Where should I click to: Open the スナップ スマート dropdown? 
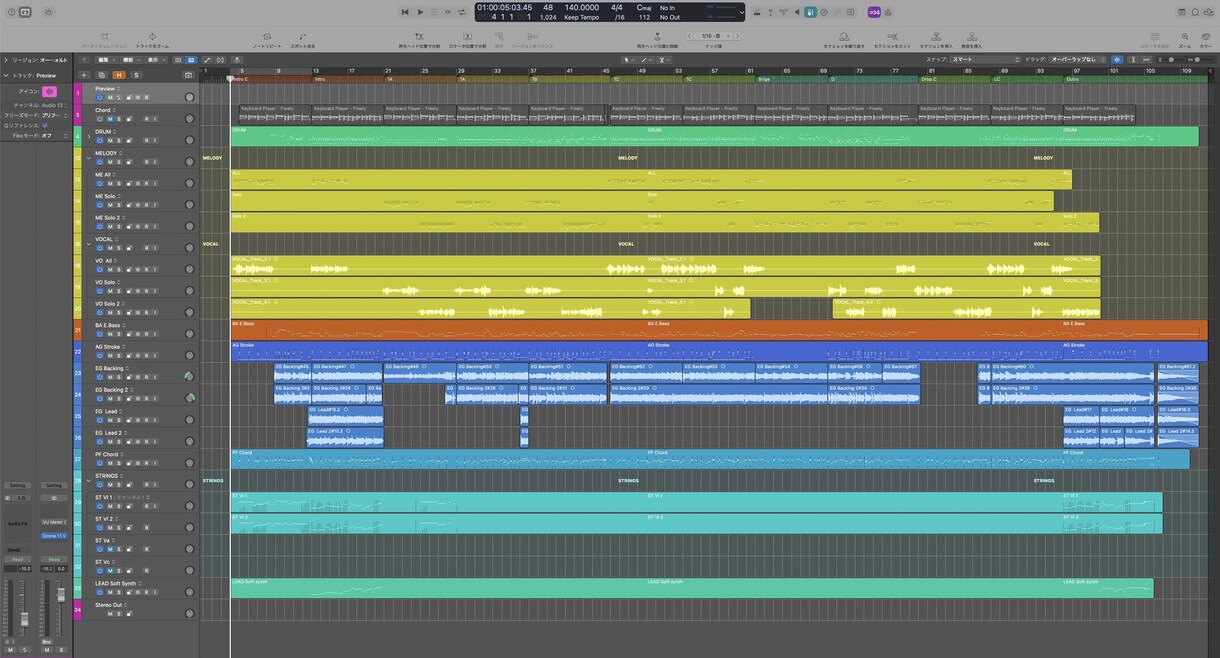[x=985, y=60]
